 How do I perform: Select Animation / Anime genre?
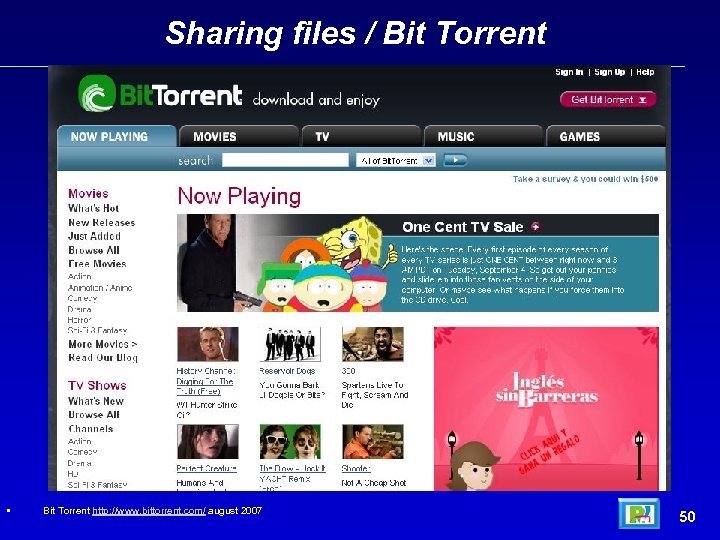tap(100, 288)
